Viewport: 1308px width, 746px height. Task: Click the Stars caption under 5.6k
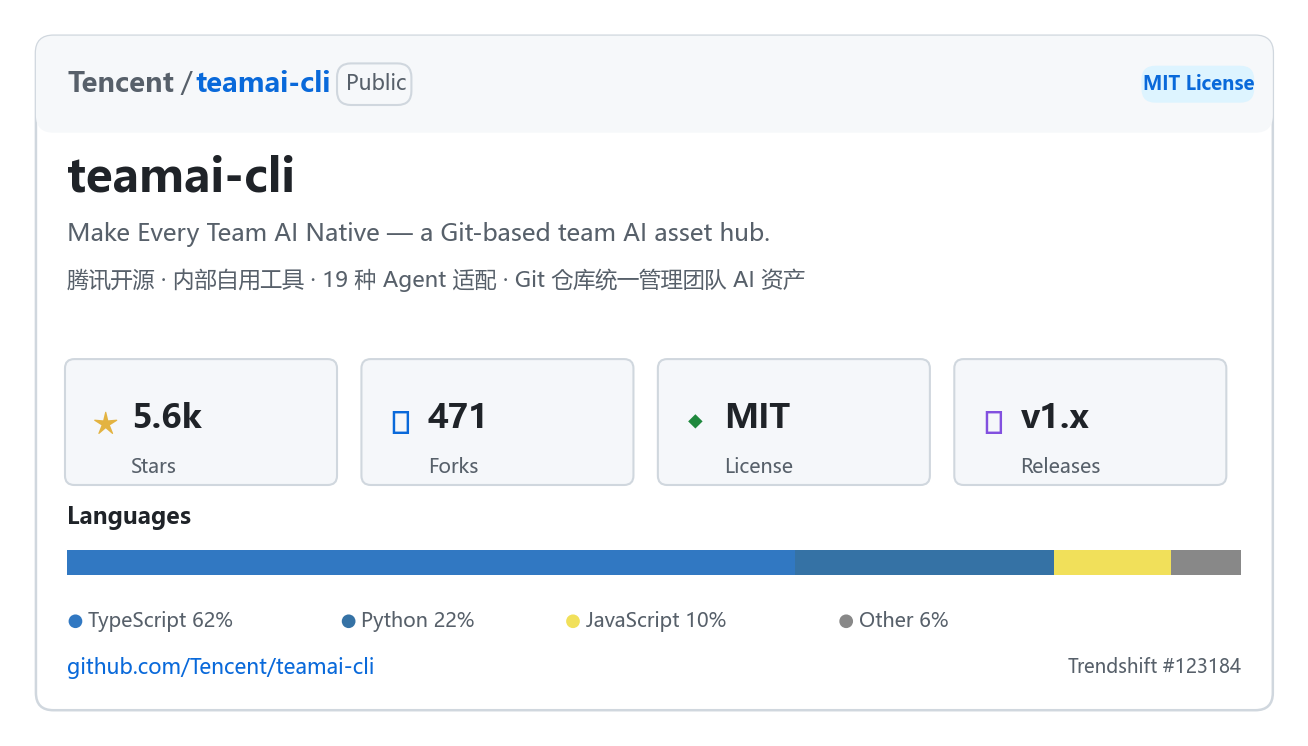(x=153, y=466)
